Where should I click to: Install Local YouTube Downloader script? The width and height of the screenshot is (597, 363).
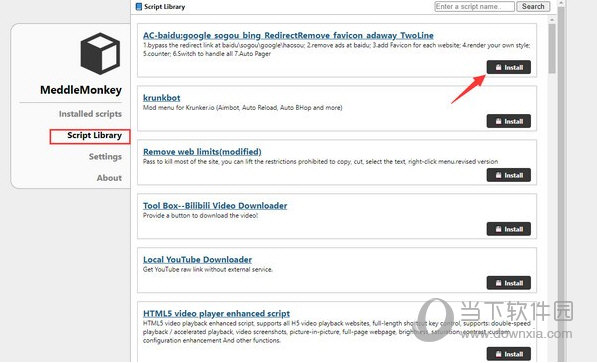point(509,283)
